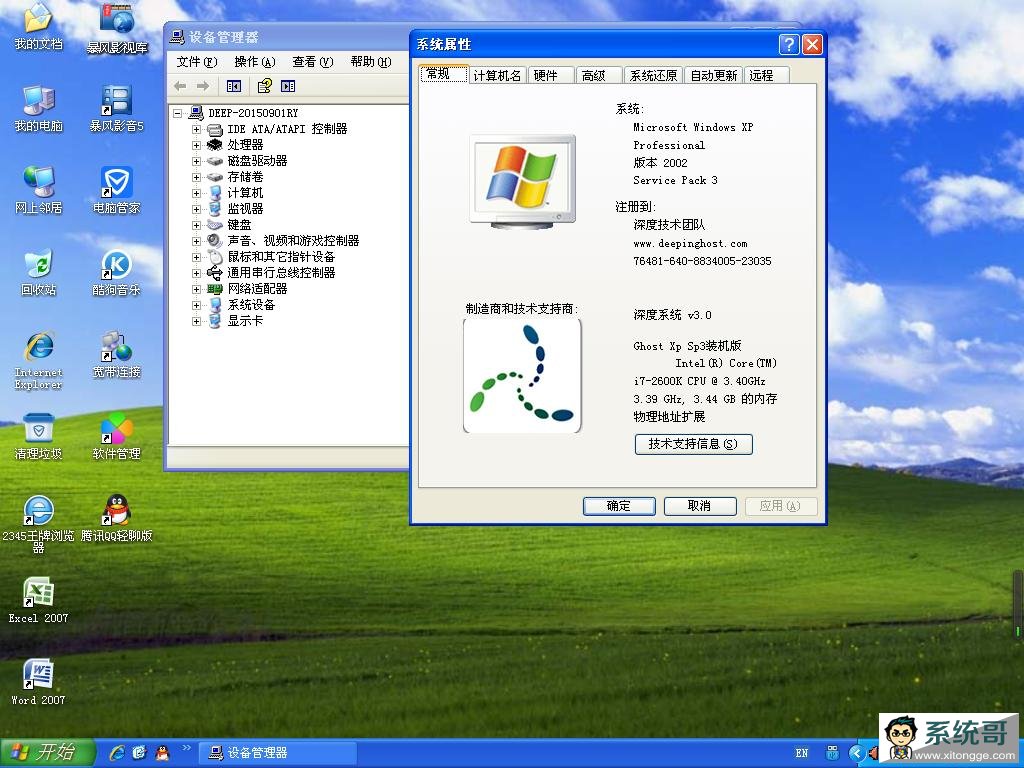Viewport: 1024px width, 768px height.
Task: Open the Internet Explorer desktop icon
Action: coord(39,360)
